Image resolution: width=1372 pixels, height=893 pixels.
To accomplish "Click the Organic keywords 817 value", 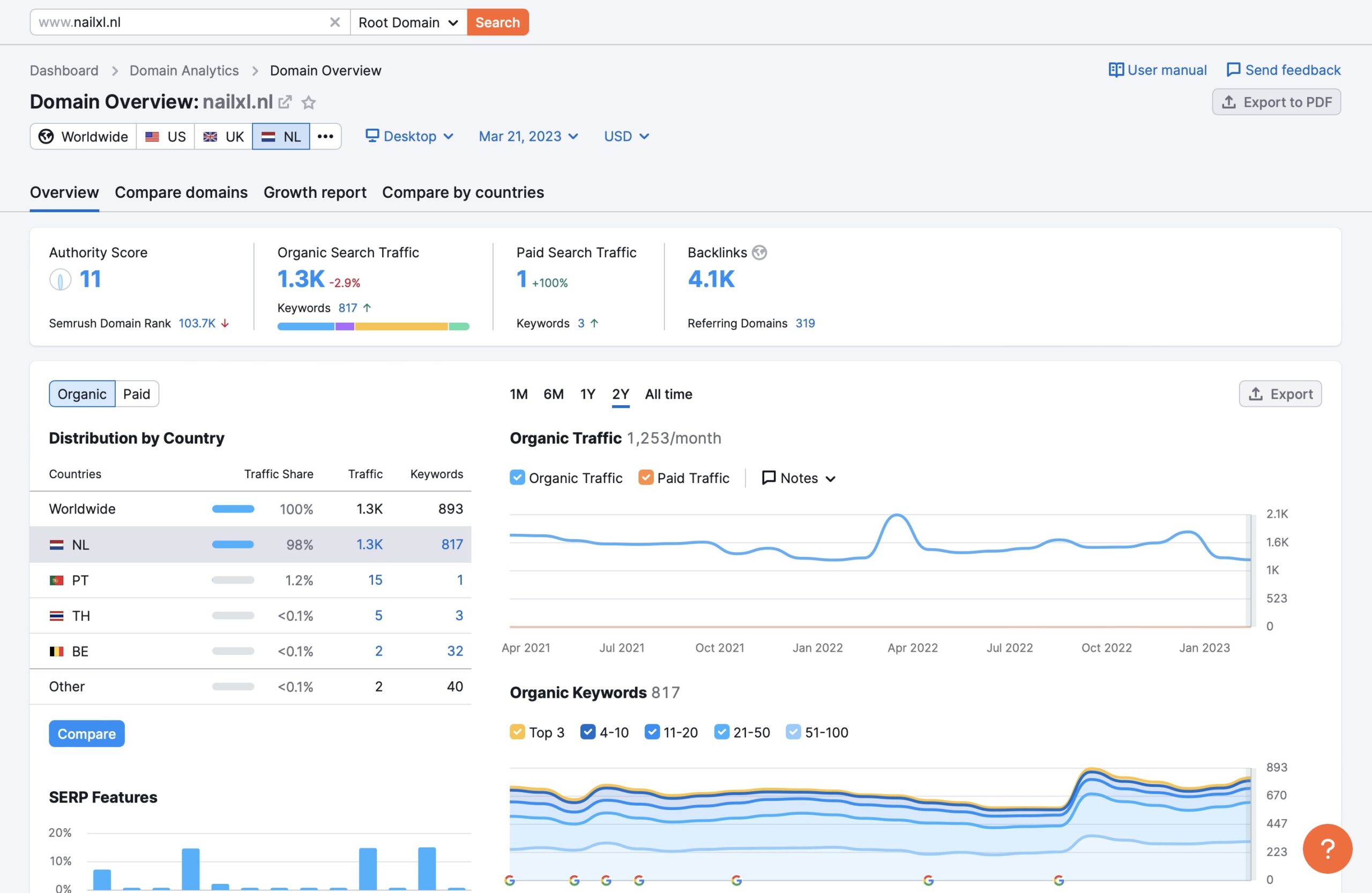I will (x=348, y=308).
